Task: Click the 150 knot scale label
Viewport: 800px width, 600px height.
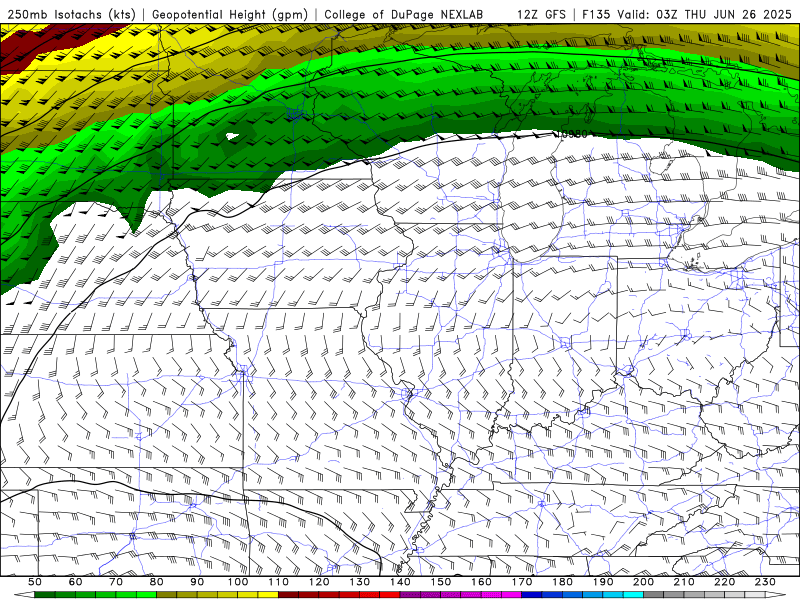Action: tap(441, 582)
